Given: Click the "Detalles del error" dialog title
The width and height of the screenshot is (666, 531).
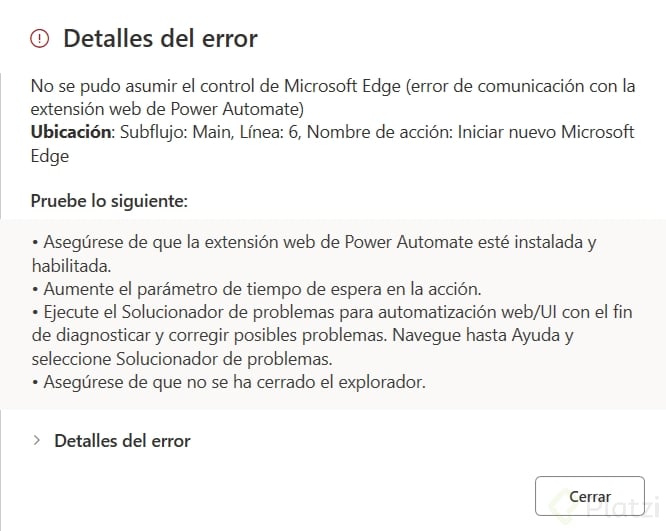Looking at the screenshot, I should pos(160,39).
